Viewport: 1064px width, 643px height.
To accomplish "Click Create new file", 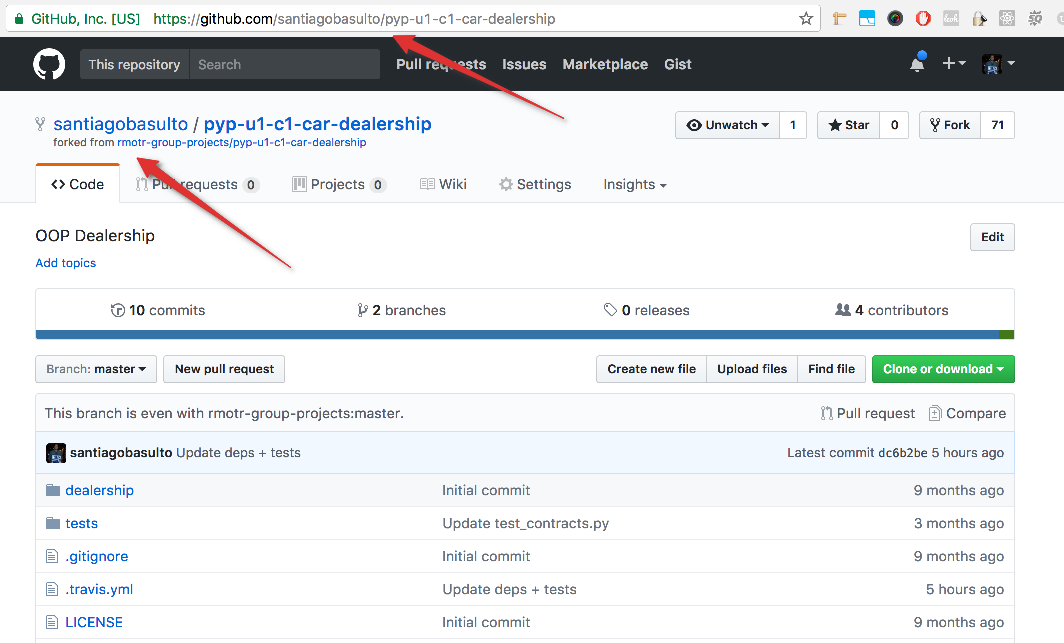I will coord(651,369).
